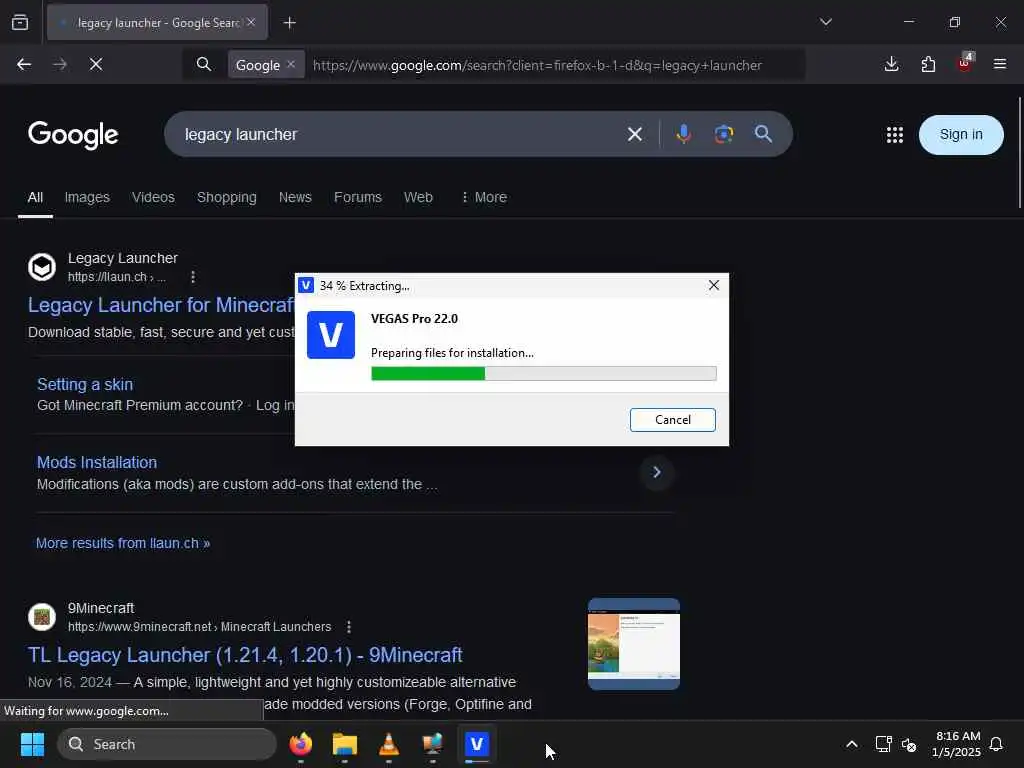Open the network status tray icon

pyautogui.click(x=883, y=744)
